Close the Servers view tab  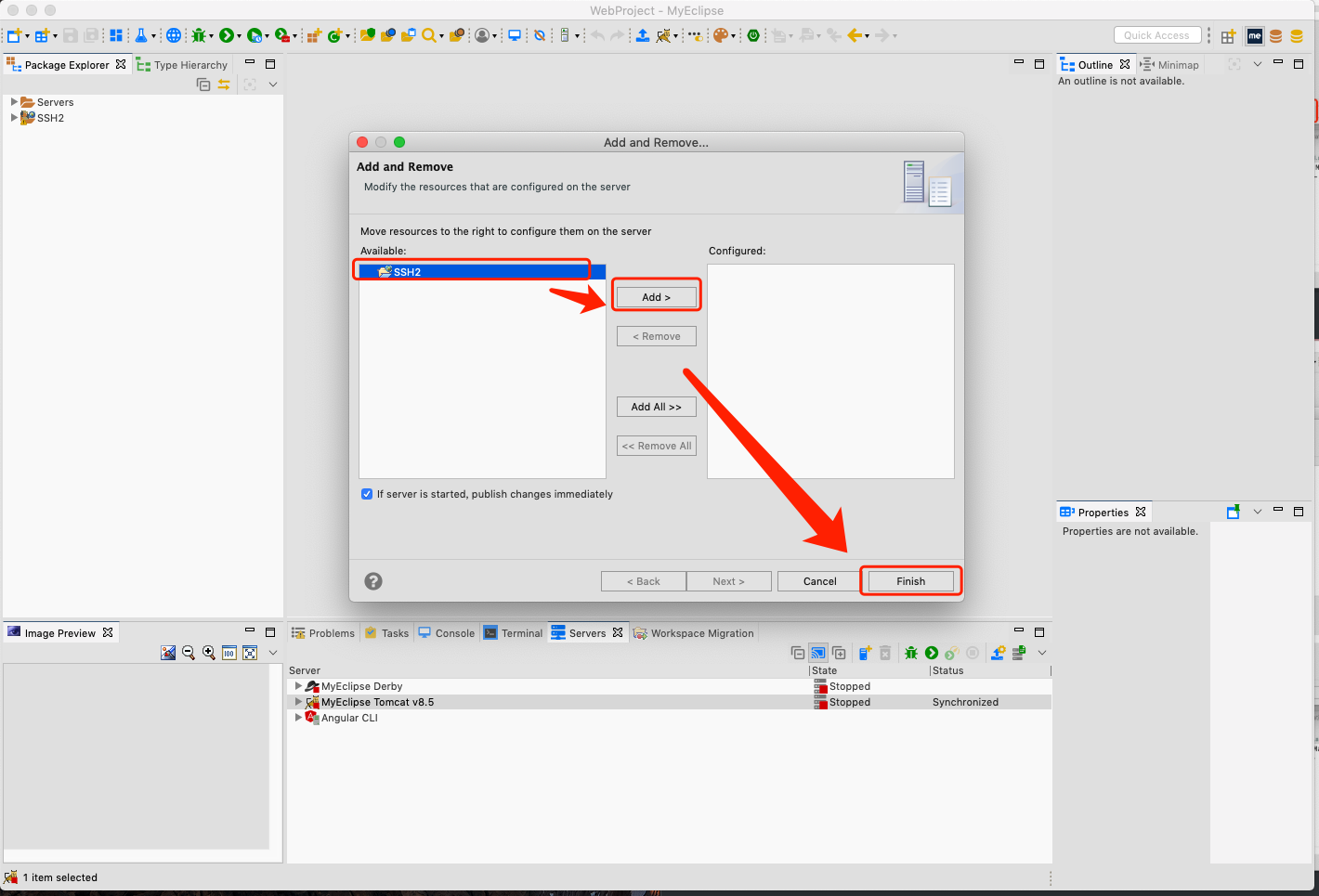618,632
